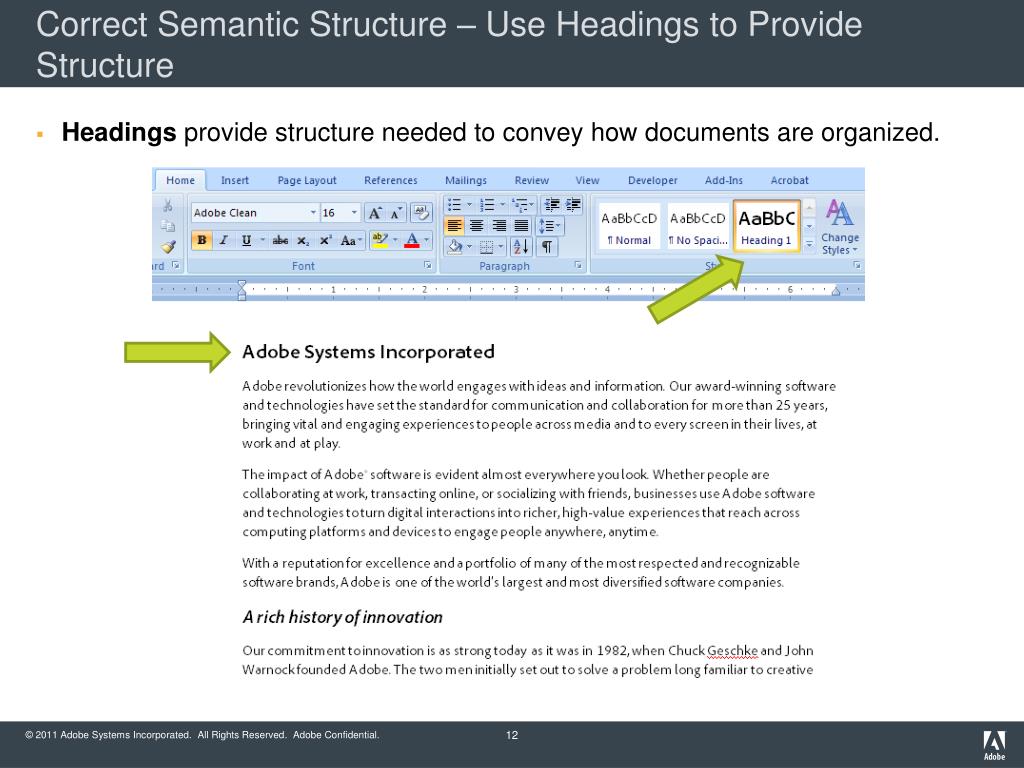Apply the Heading 1 style
This screenshot has height=768, width=1024.
767,226
